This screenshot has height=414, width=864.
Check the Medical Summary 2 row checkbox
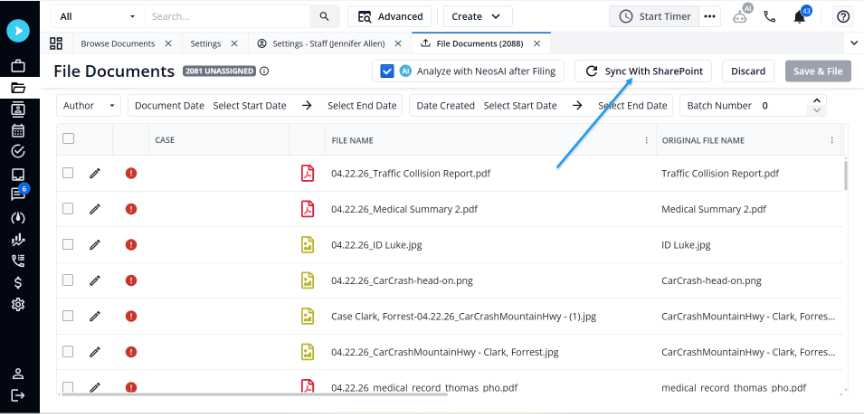[68, 209]
